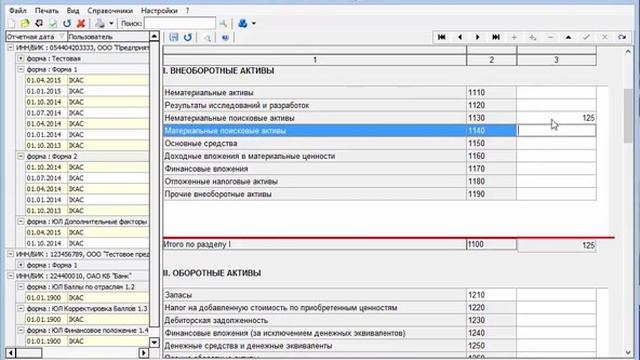Click the append record plus-with-arrow button
The image size is (640, 360).
pyautogui.click(x=532, y=37)
